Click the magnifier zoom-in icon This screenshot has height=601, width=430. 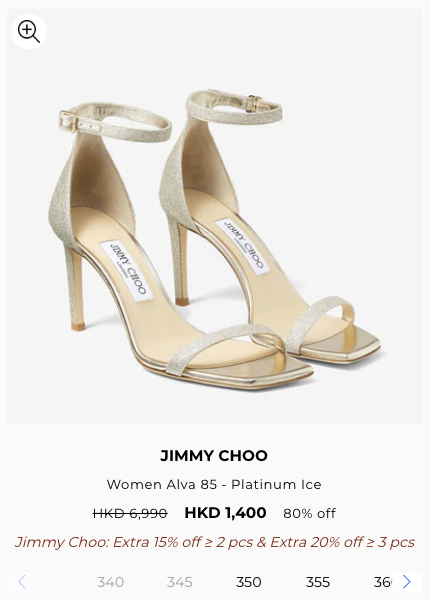29,31
